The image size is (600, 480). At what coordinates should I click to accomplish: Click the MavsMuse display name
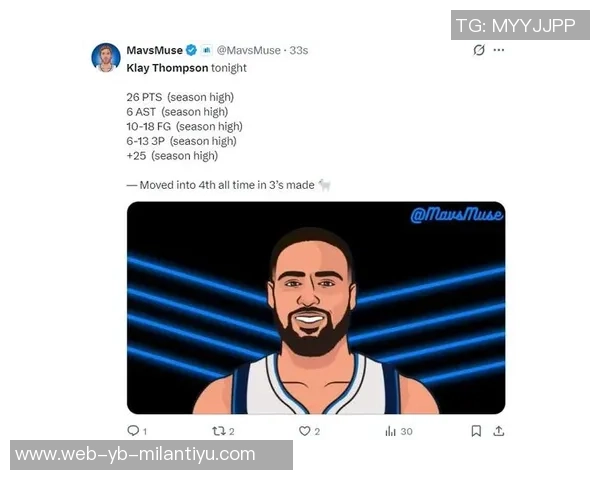point(155,50)
